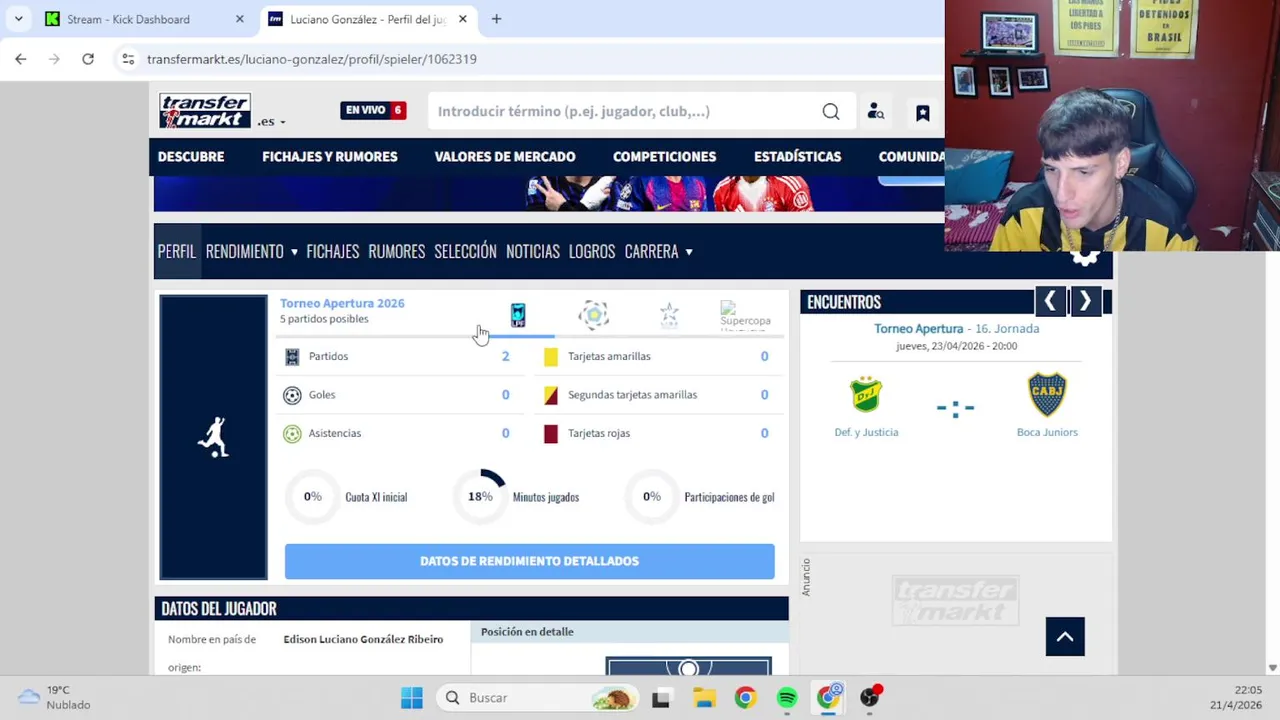Click the Def. y Justicia crest
Image resolution: width=1280 pixels, height=720 pixels.
(x=866, y=394)
